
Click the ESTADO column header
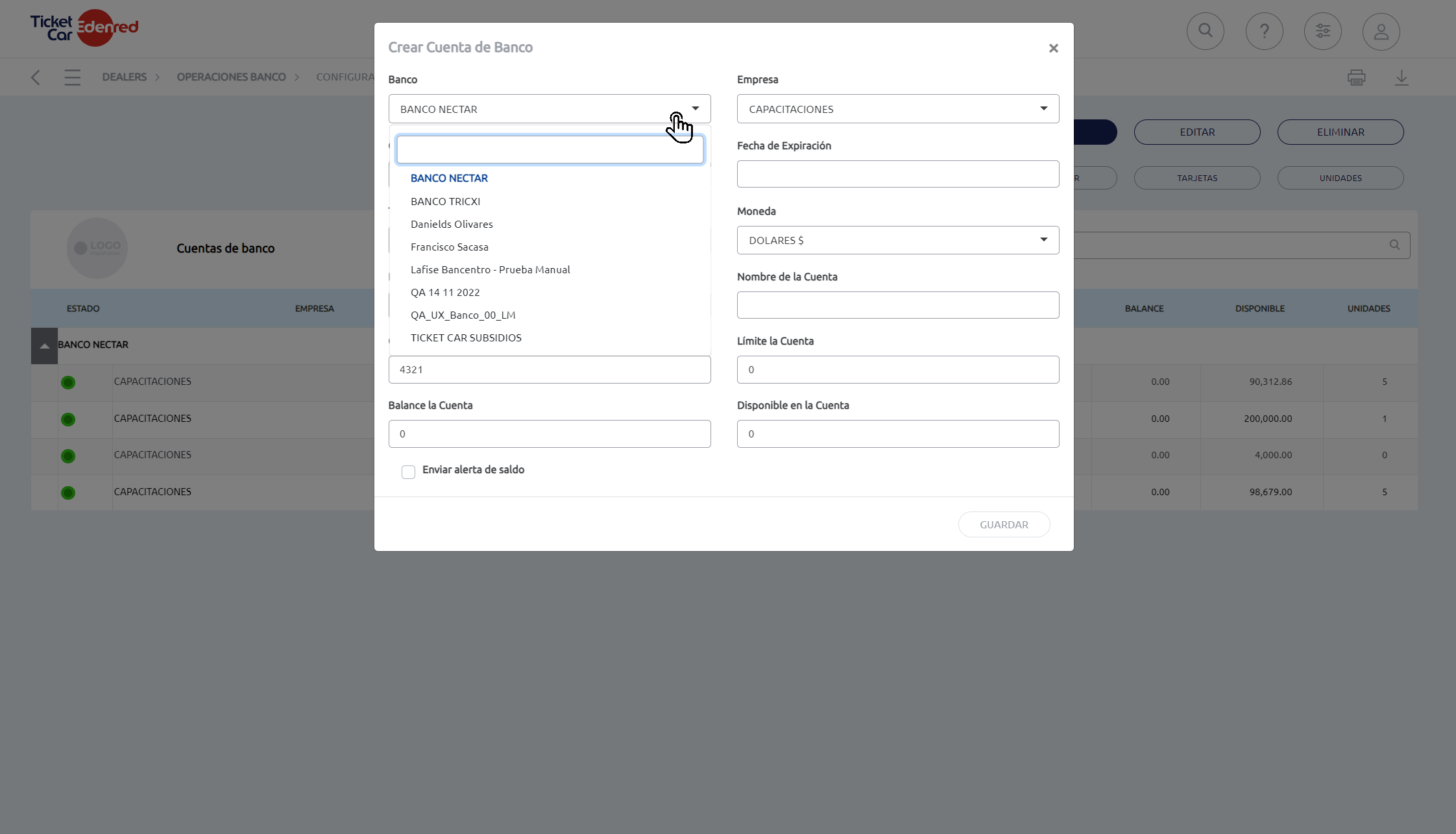click(x=83, y=308)
